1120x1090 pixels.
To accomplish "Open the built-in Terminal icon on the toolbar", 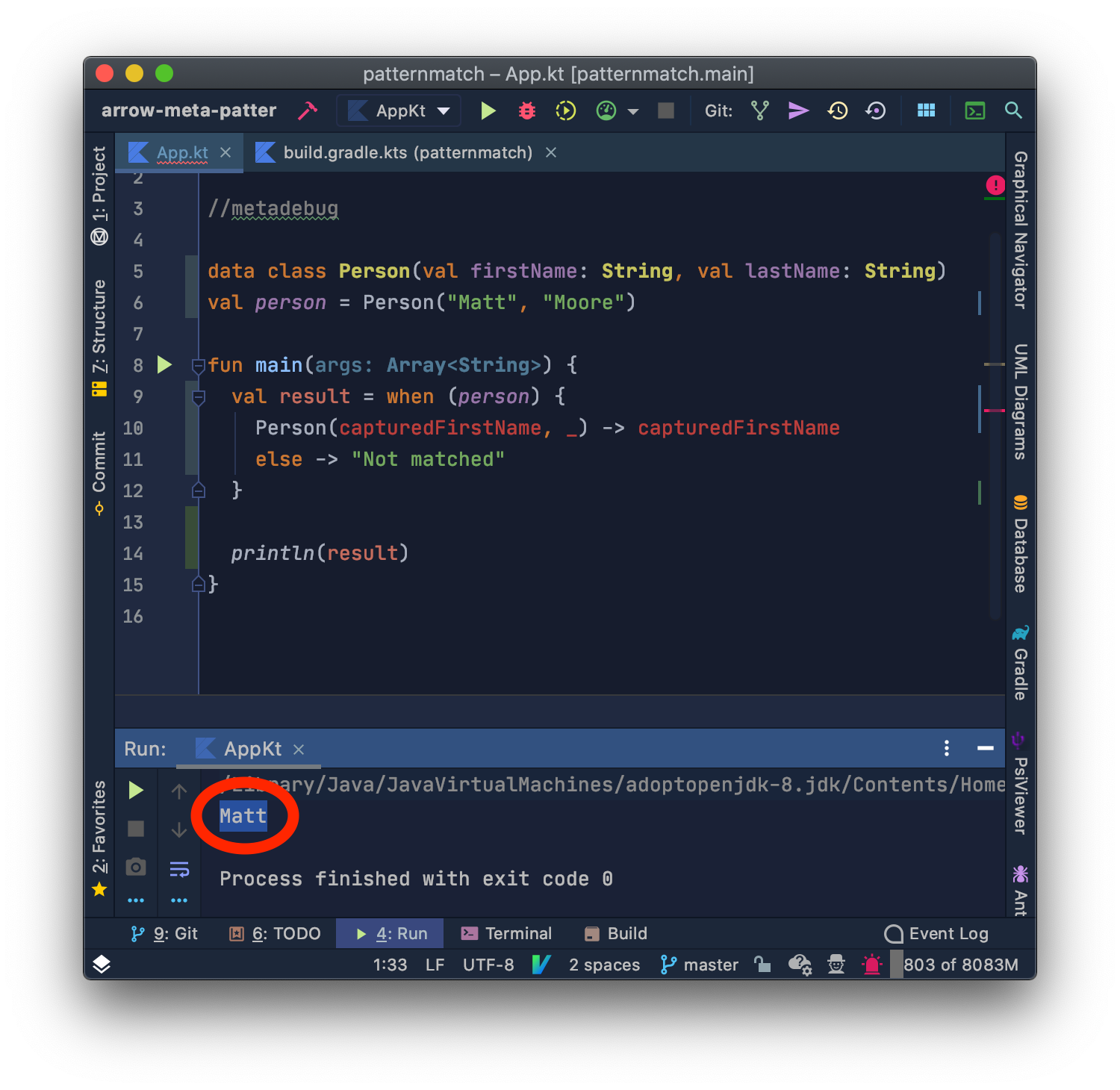I will [974, 110].
